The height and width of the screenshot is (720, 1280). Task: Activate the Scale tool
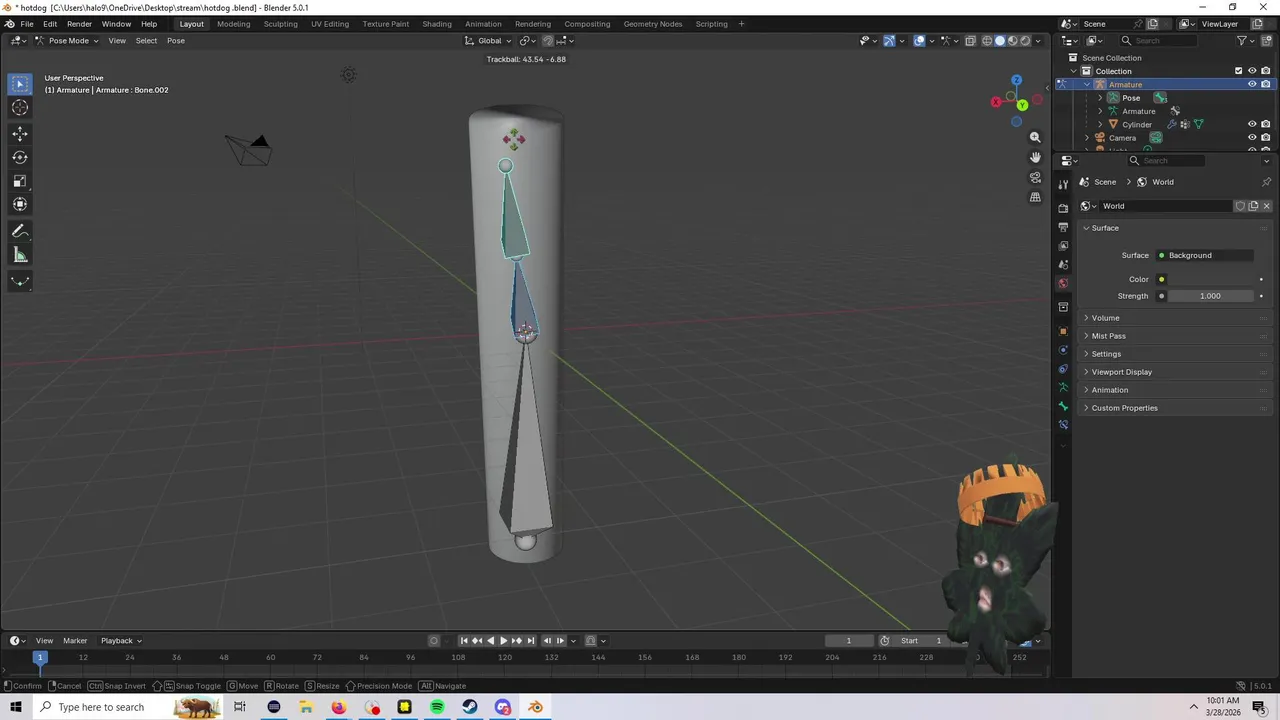click(20, 181)
